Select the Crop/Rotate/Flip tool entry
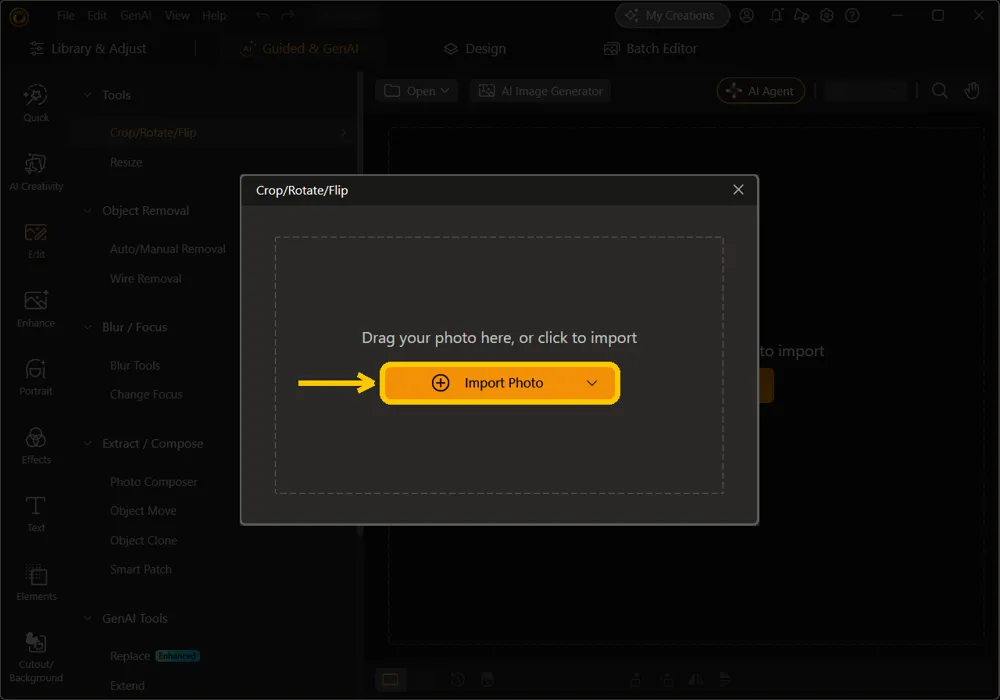Screen dimensions: 1000x700 (x=152, y=133)
